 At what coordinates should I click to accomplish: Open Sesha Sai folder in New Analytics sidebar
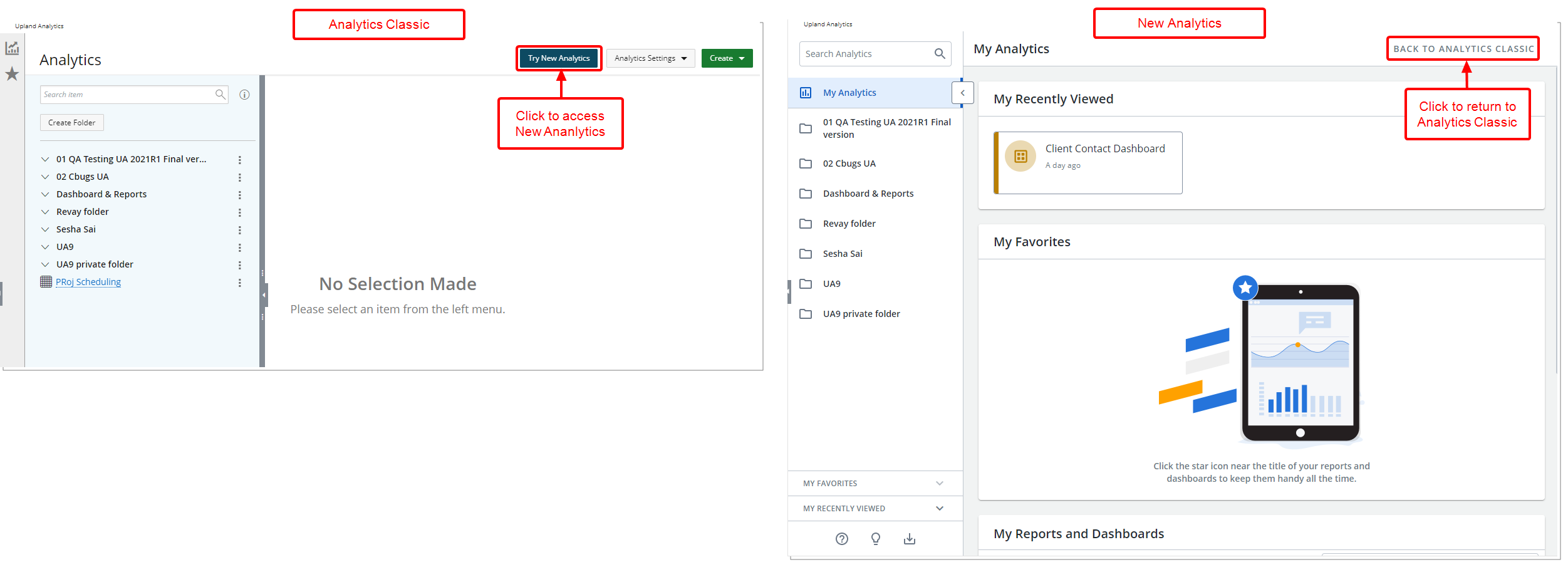(x=842, y=254)
